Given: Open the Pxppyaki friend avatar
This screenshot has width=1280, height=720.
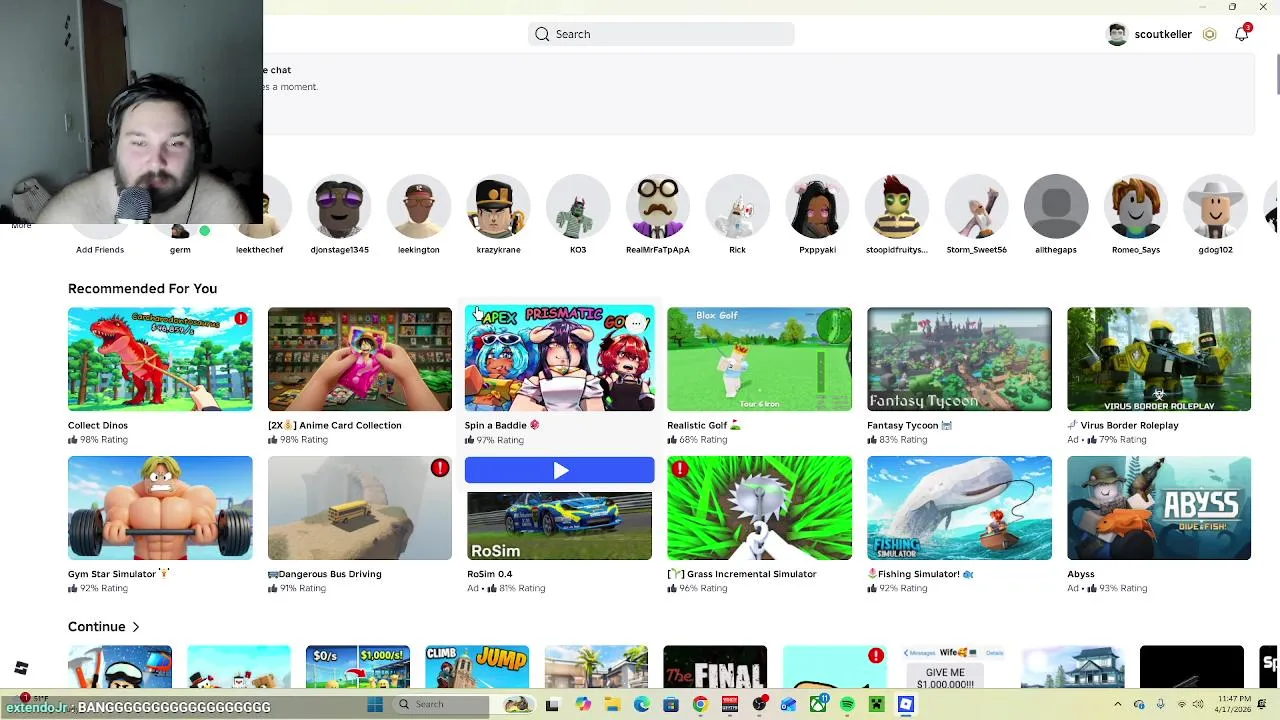Looking at the screenshot, I should point(817,207).
